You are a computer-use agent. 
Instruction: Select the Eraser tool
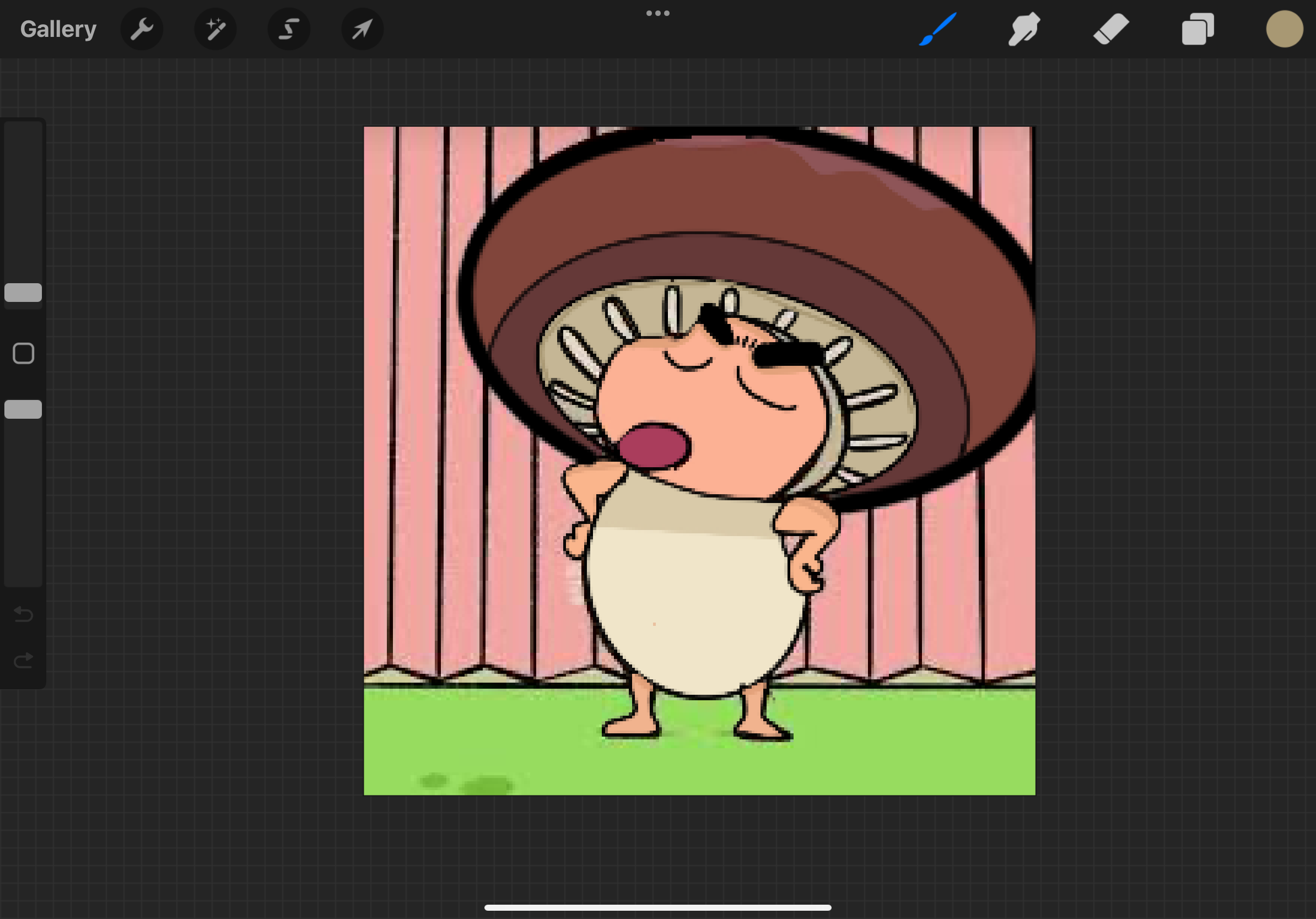(x=1111, y=29)
